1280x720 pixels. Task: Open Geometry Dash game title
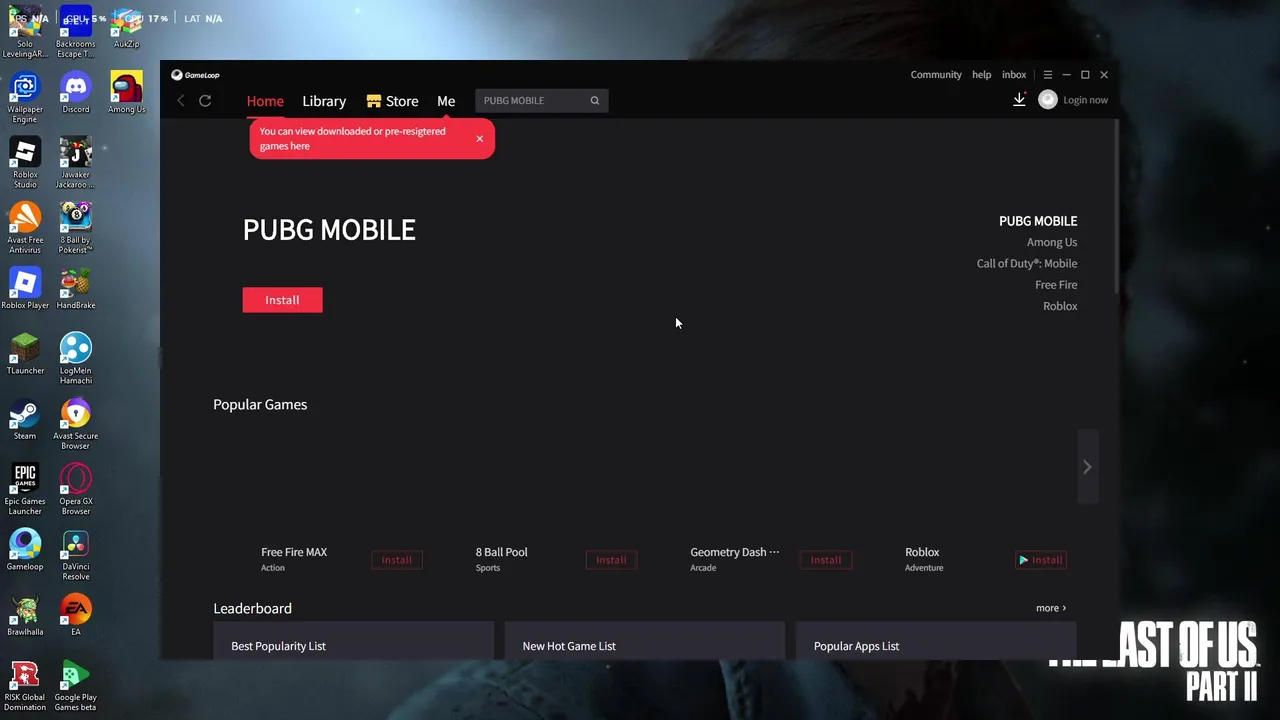point(734,552)
